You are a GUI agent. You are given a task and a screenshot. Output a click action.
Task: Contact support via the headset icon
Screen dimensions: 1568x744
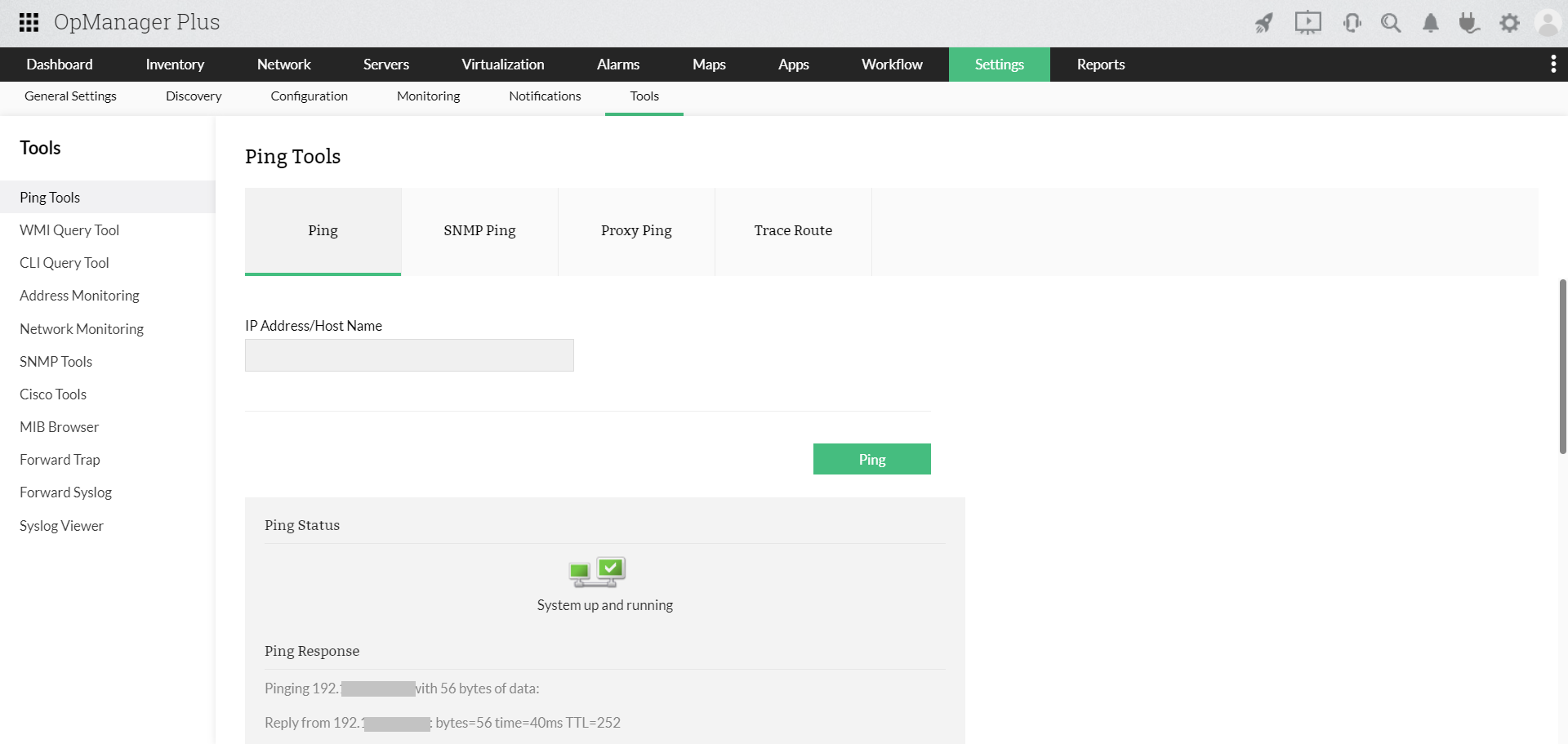pos(1352,23)
